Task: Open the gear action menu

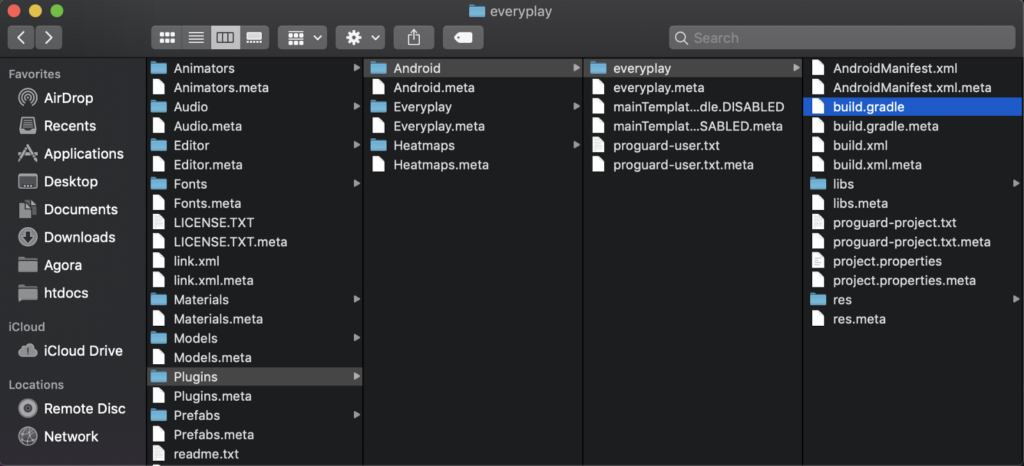Action: coord(360,38)
